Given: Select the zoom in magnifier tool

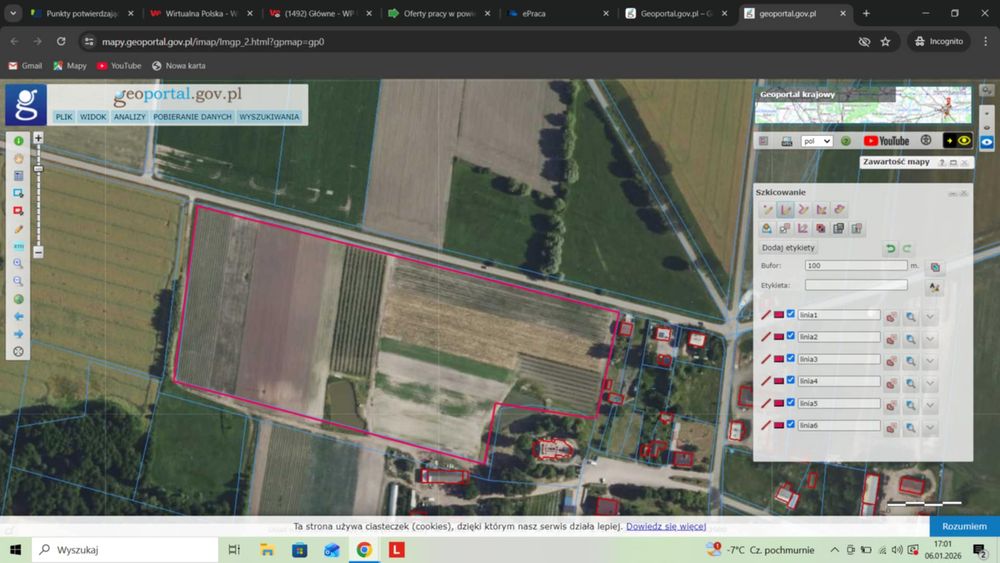Looking at the screenshot, I should [x=18, y=263].
